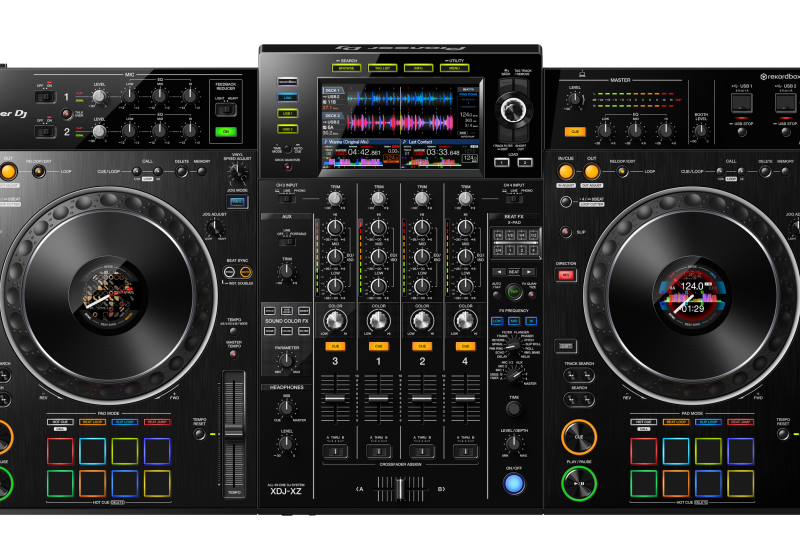Click the MASTER LEVEL knob

tap(575, 99)
